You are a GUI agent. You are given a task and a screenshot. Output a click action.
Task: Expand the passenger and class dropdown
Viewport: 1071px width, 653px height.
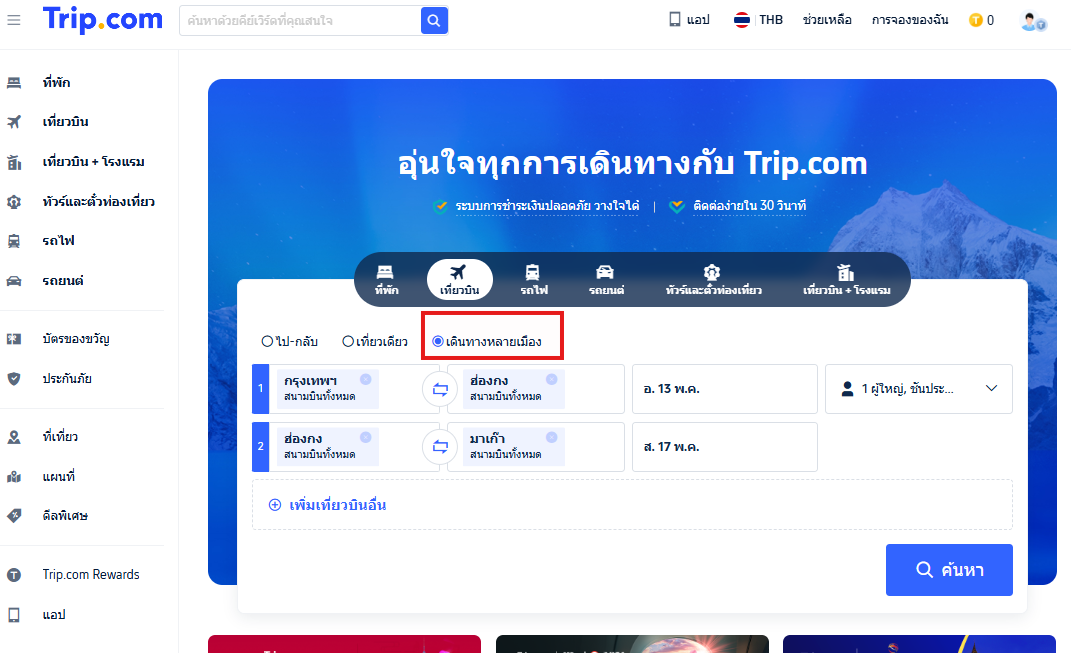pyautogui.click(x=918, y=389)
